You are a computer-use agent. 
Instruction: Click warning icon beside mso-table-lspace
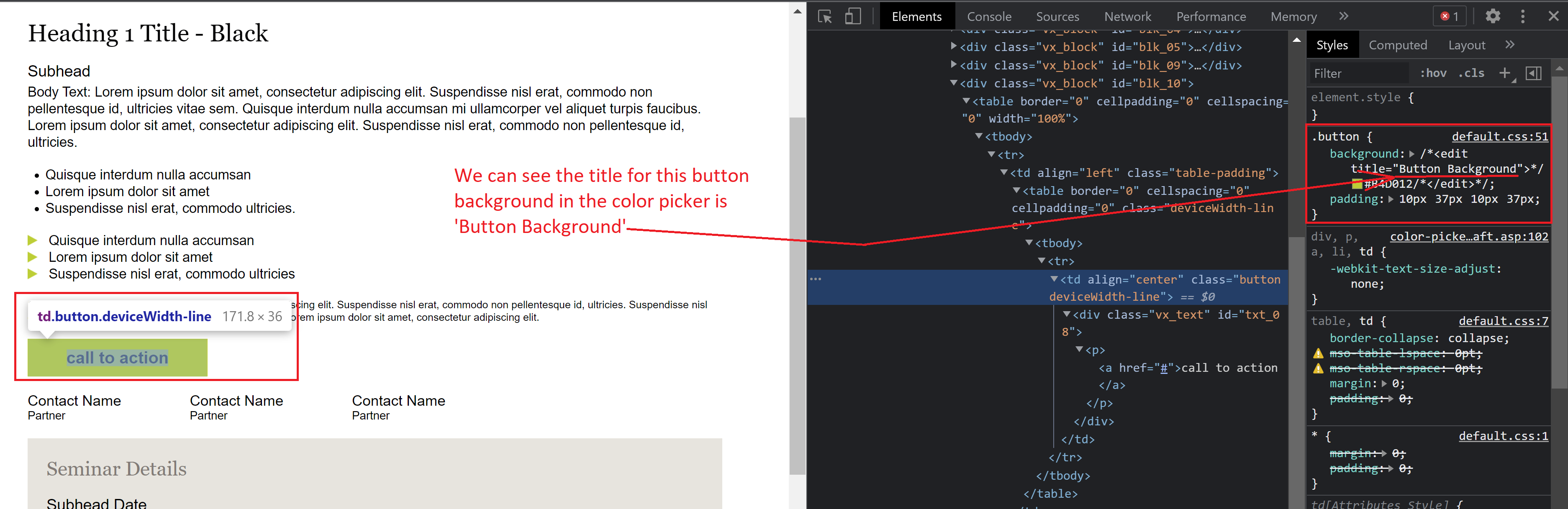point(1318,353)
